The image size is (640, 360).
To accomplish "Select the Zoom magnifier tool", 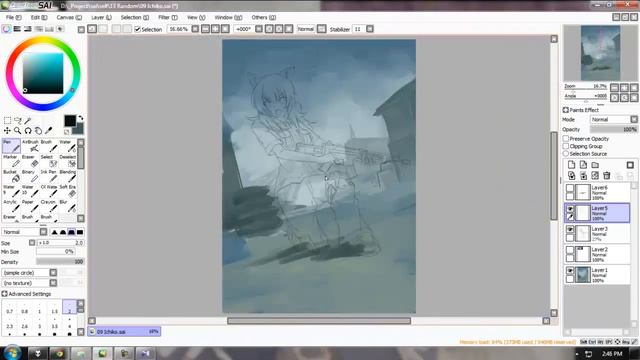I will (18, 131).
